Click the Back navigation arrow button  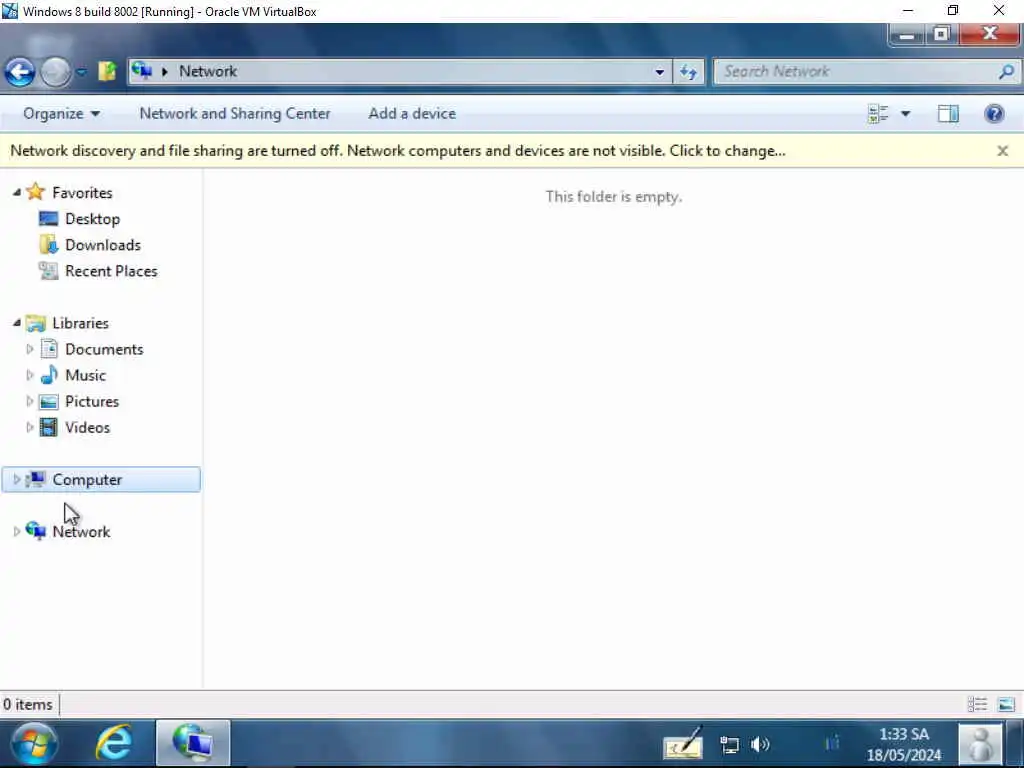click(20, 72)
